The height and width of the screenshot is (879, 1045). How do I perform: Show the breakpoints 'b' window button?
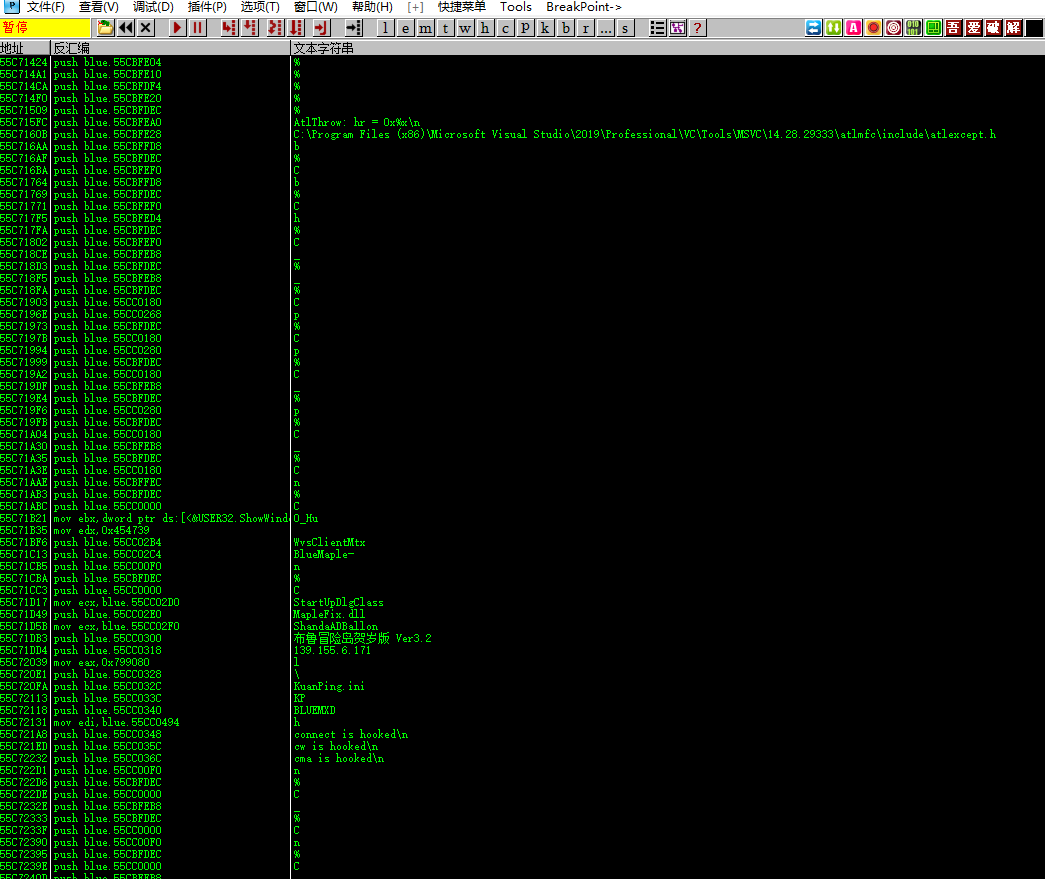[566, 28]
